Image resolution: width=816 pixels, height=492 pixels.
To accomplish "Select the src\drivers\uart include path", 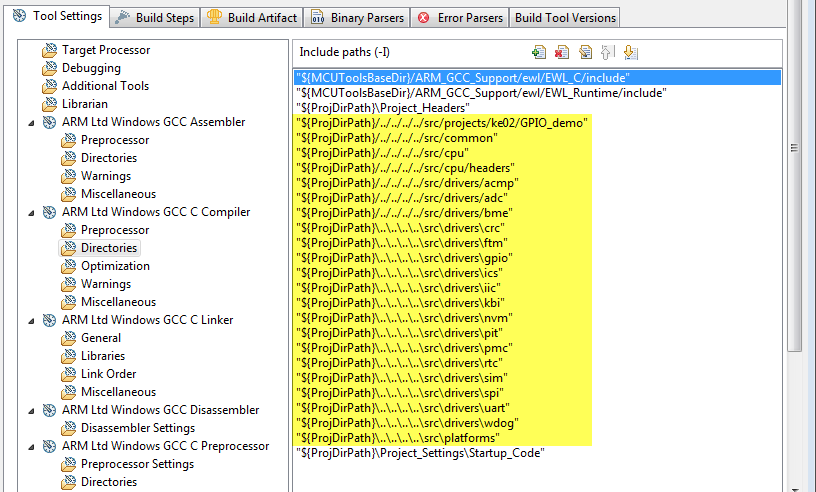I will point(403,408).
